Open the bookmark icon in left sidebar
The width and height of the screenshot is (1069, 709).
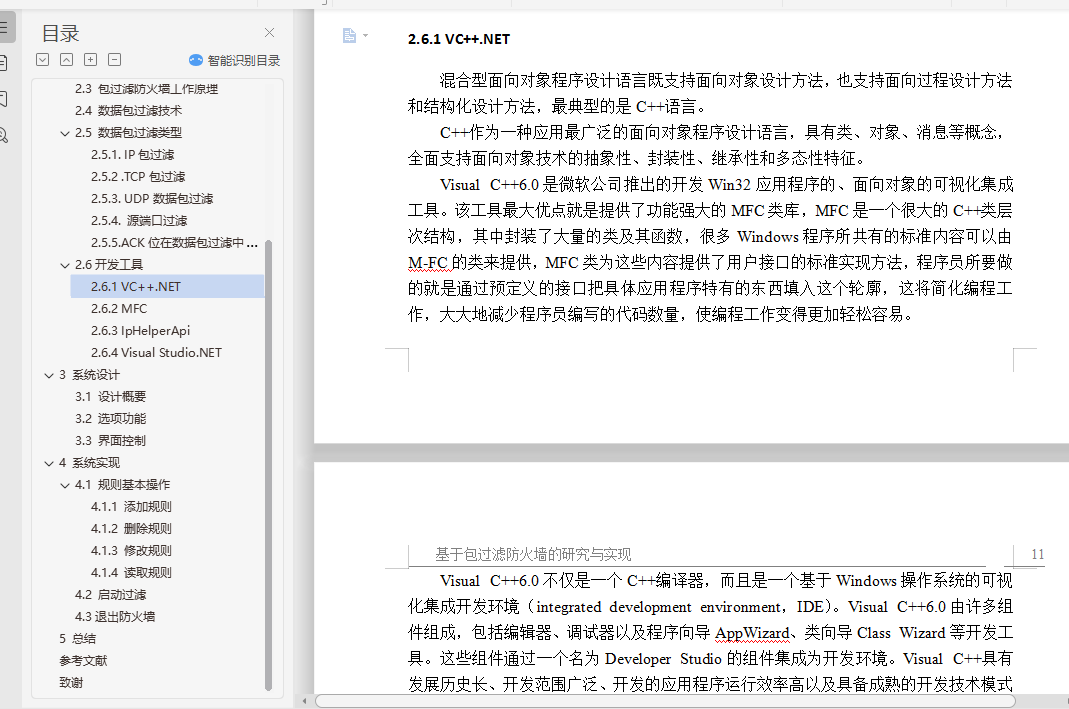[3, 99]
